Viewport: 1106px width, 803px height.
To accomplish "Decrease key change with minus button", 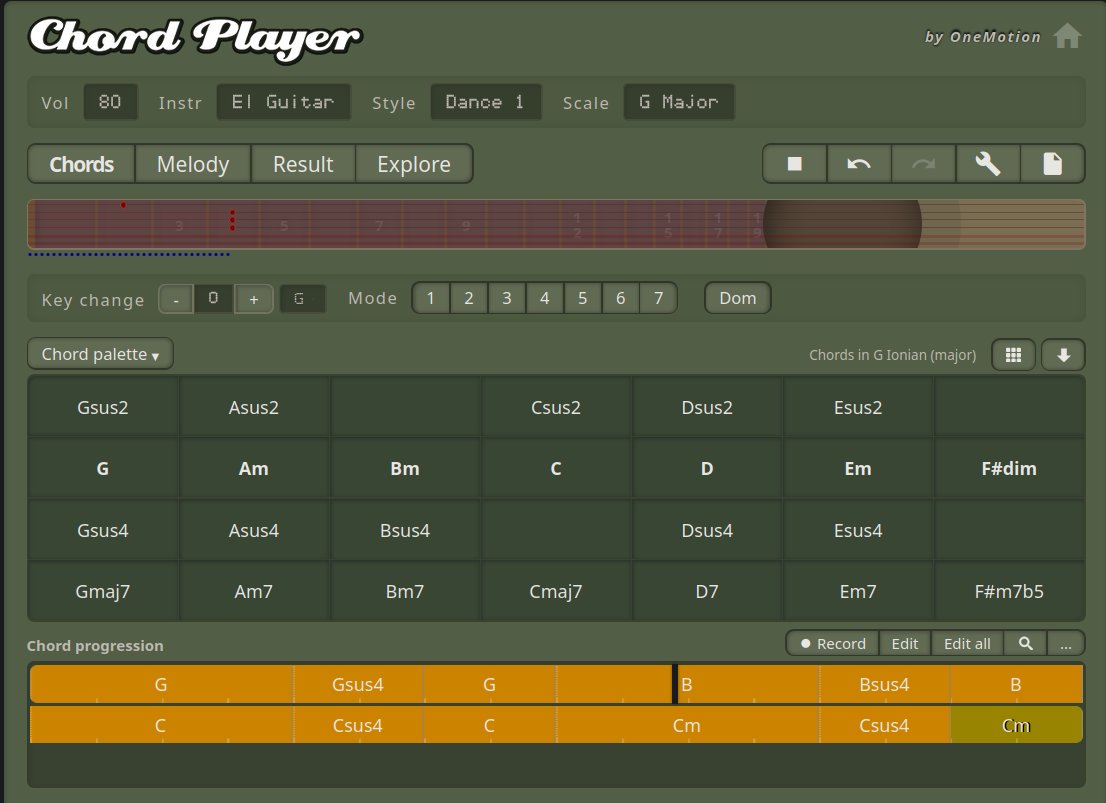I will click(176, 298).
